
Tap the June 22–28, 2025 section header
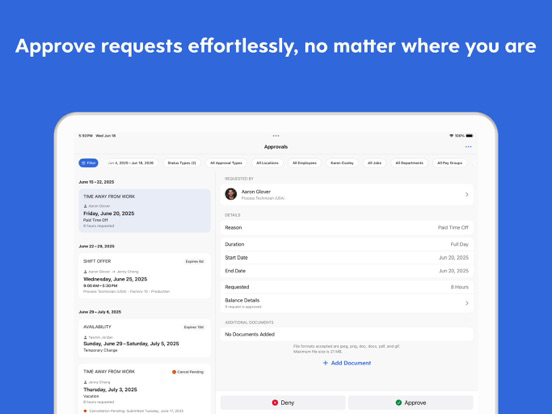[97, 246]
